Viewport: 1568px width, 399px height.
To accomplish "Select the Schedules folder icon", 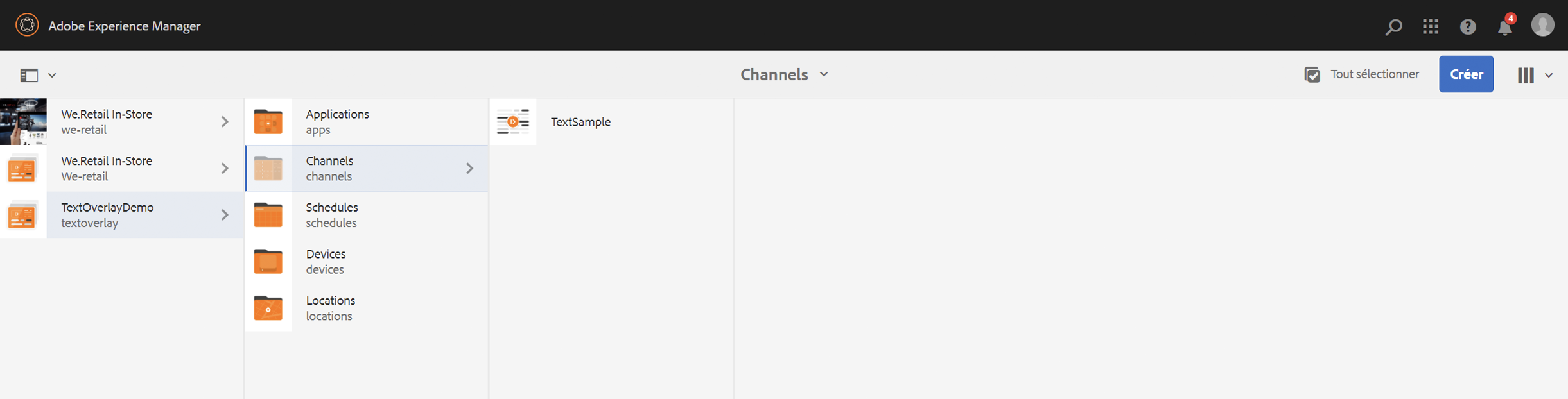I will point(268,215).
